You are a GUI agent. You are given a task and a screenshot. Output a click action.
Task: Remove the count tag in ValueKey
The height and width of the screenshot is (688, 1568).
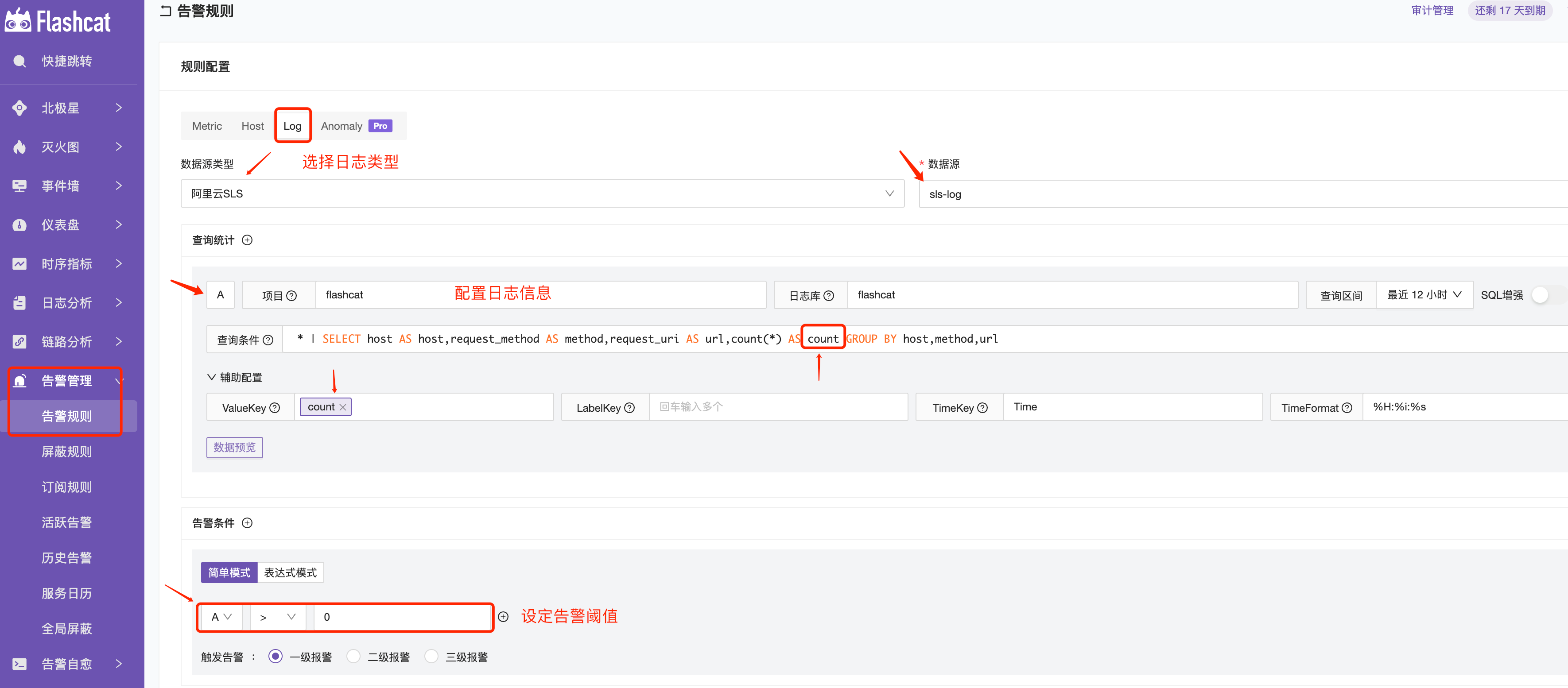pos(343,408)
